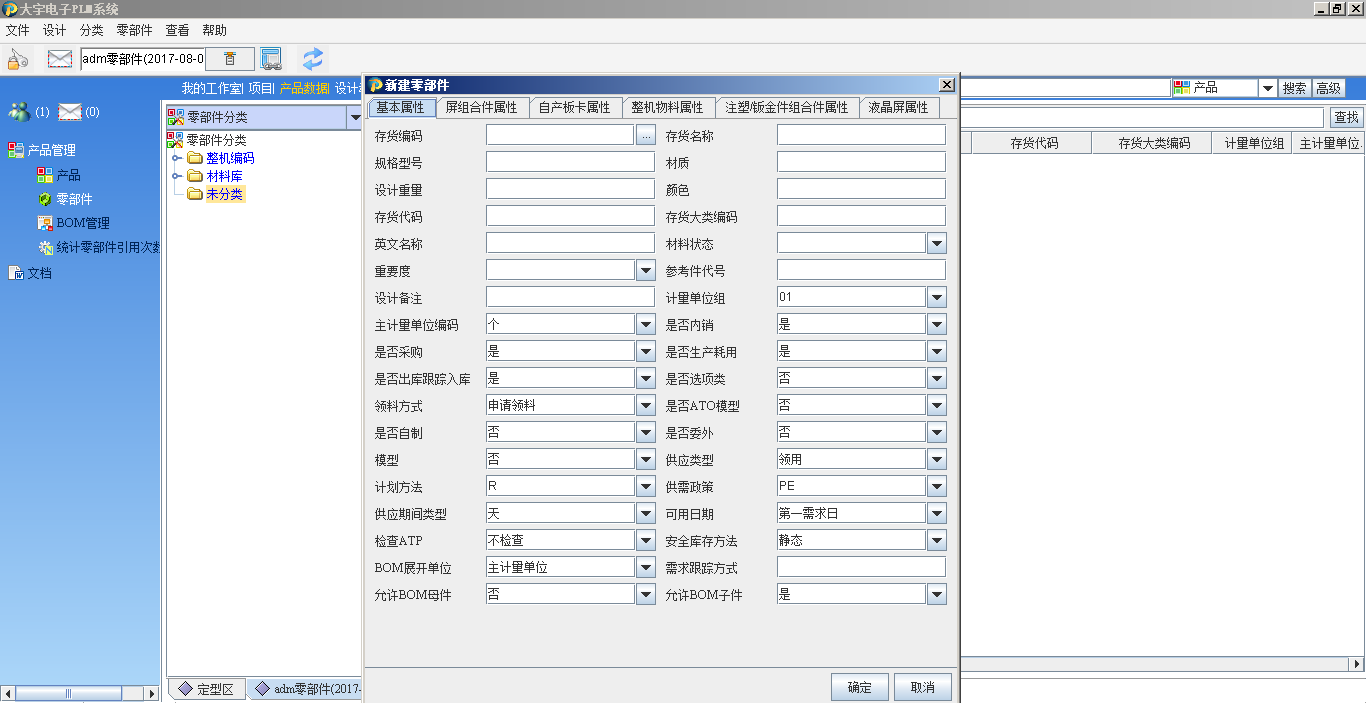
Task: Open 主计量单位编码 dropdown
Action: click(x=645, y=324)
